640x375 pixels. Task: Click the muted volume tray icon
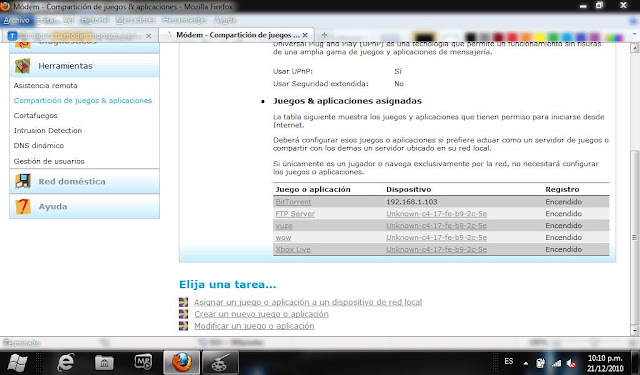point(571,363)
